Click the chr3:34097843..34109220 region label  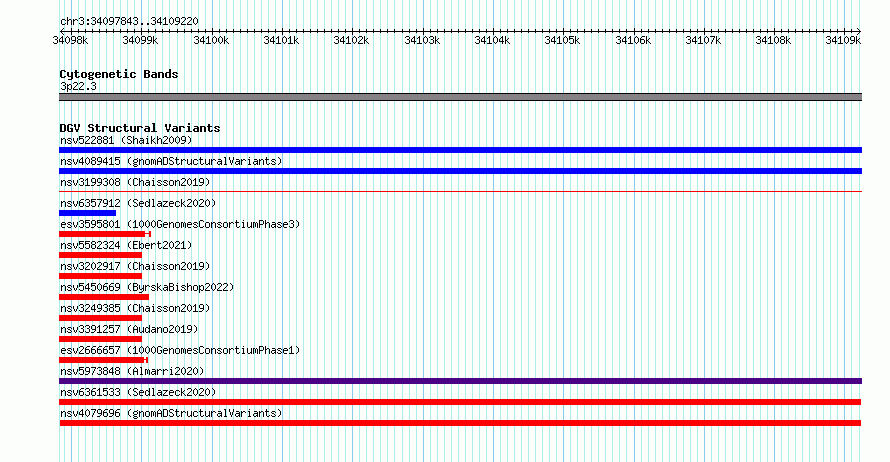point(129,22)
